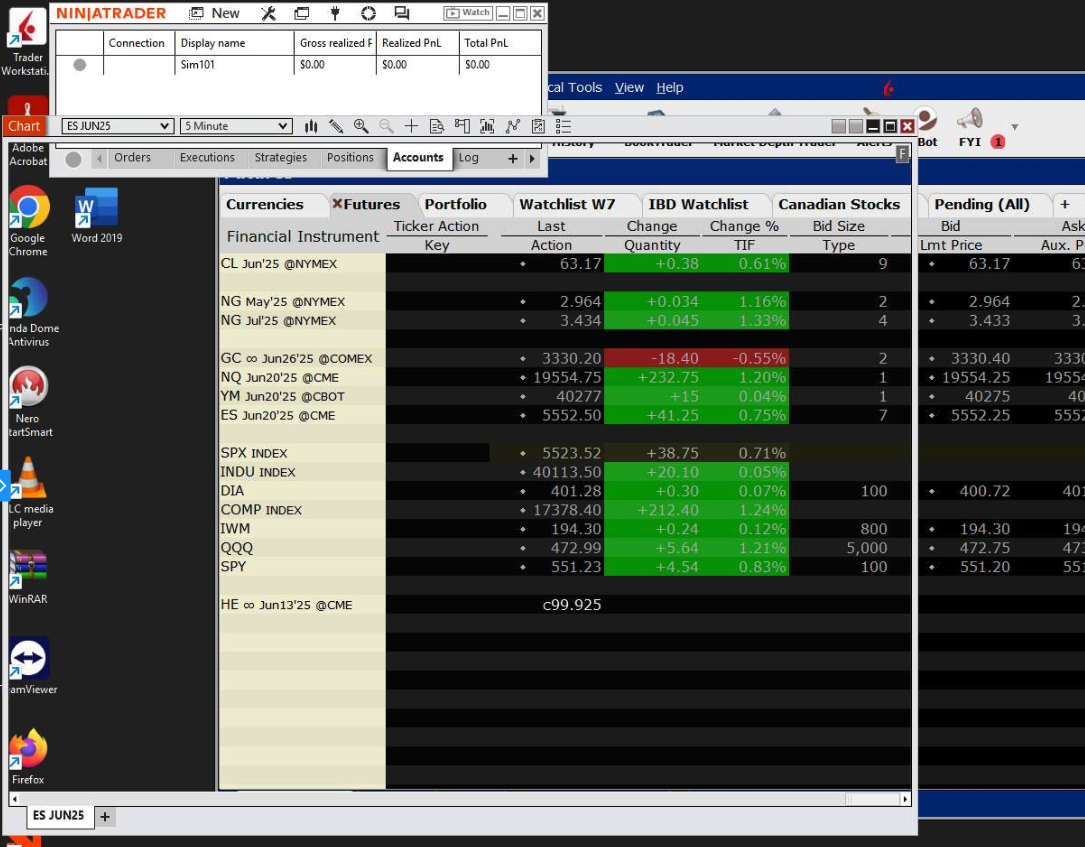Open the View menu in Trader Workstation
Image resolution: width=1085 pixels, height=847 pixels.
coord(629,87)
